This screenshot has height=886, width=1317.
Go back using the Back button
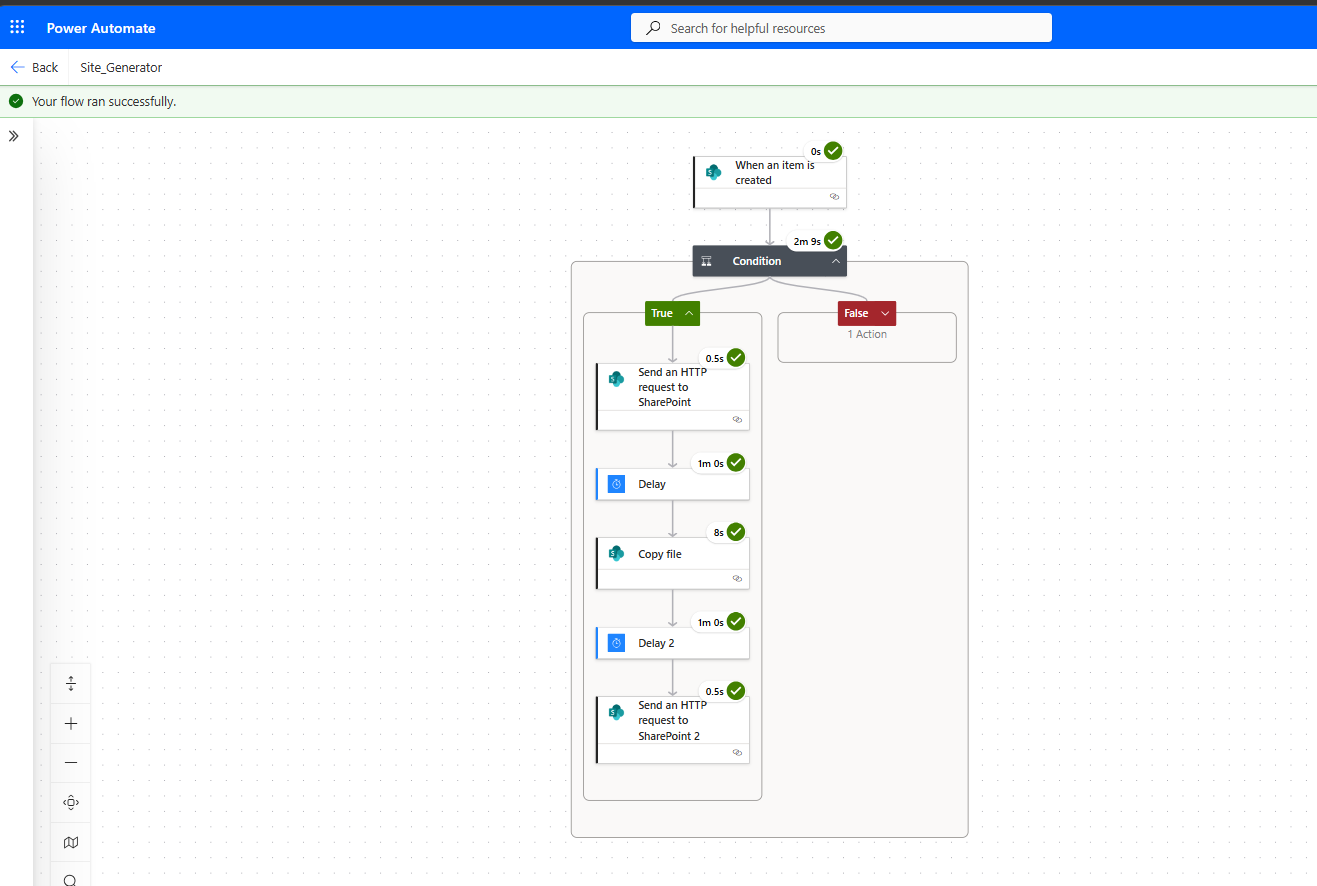coord(34,67)
